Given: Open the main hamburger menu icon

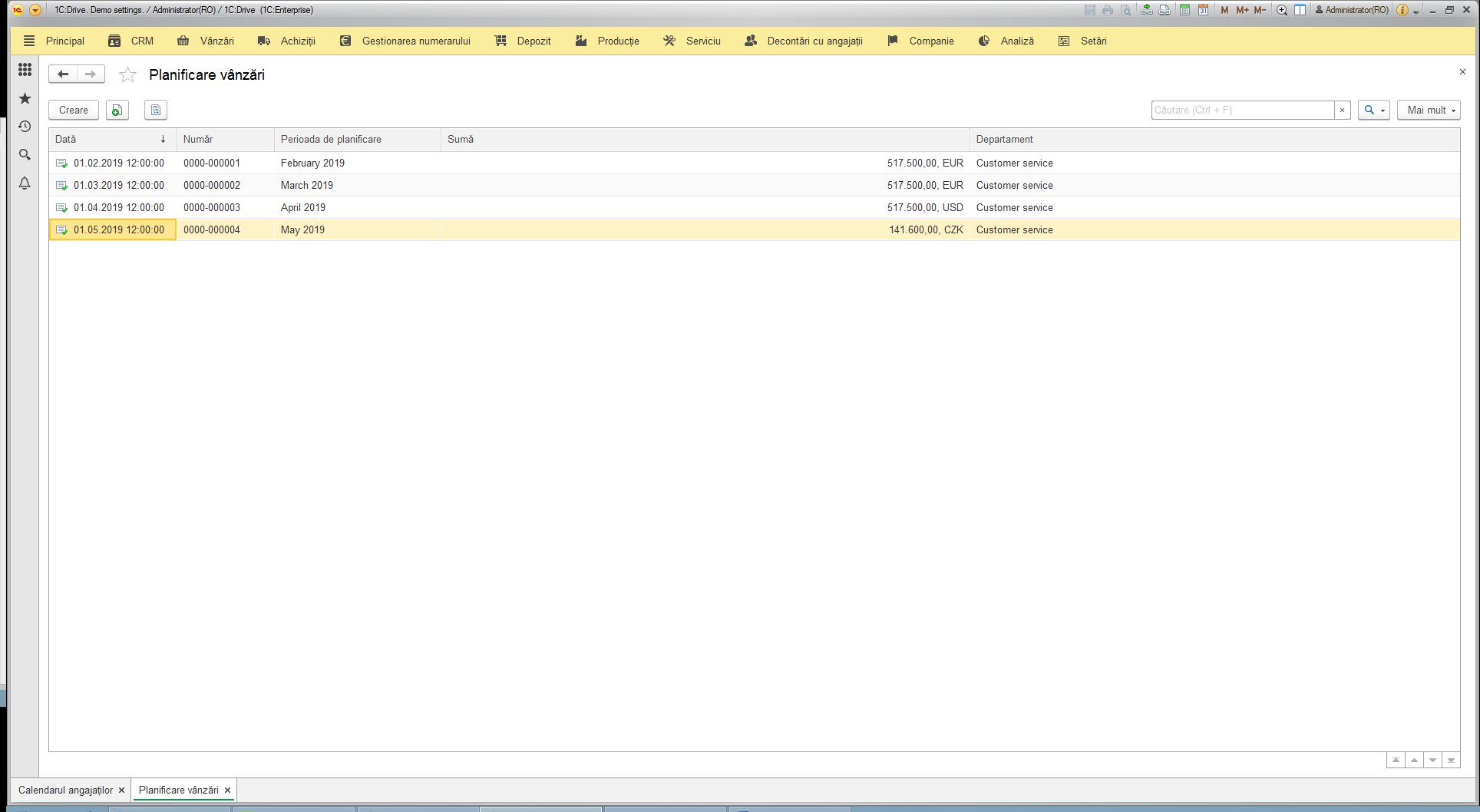Looking at the screenshot, I should tap(29, 41).
